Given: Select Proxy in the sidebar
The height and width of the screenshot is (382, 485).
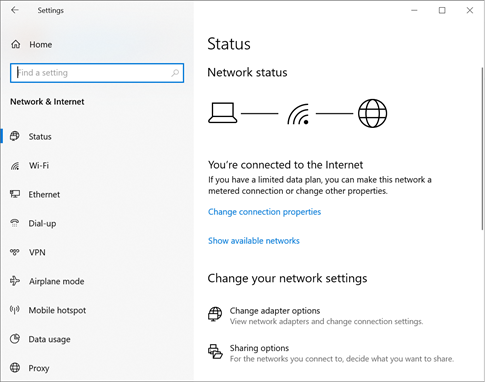Looking at the screenshot, I should click(39, 369).
